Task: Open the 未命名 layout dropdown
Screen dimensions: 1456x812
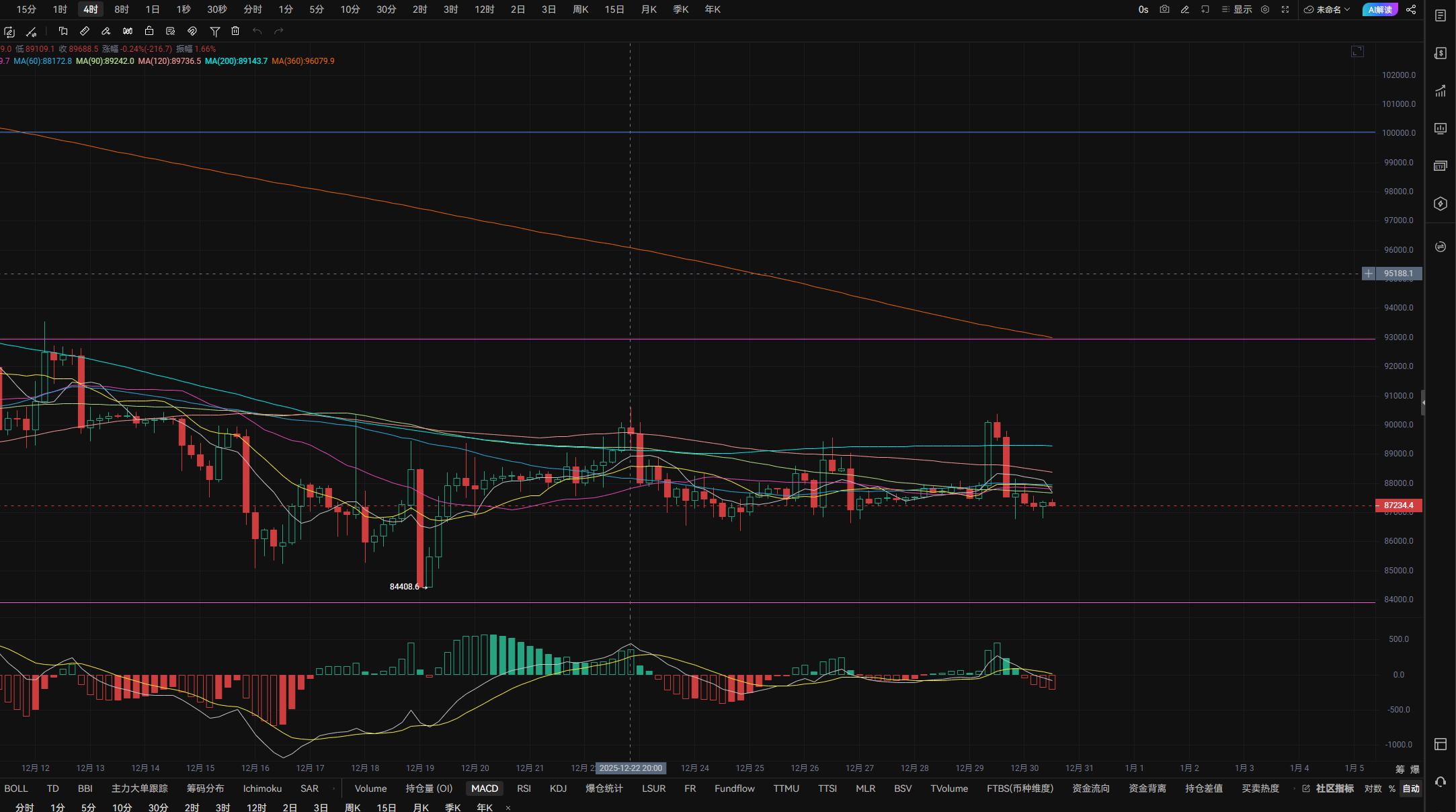Action: (x=1327, y=9)
